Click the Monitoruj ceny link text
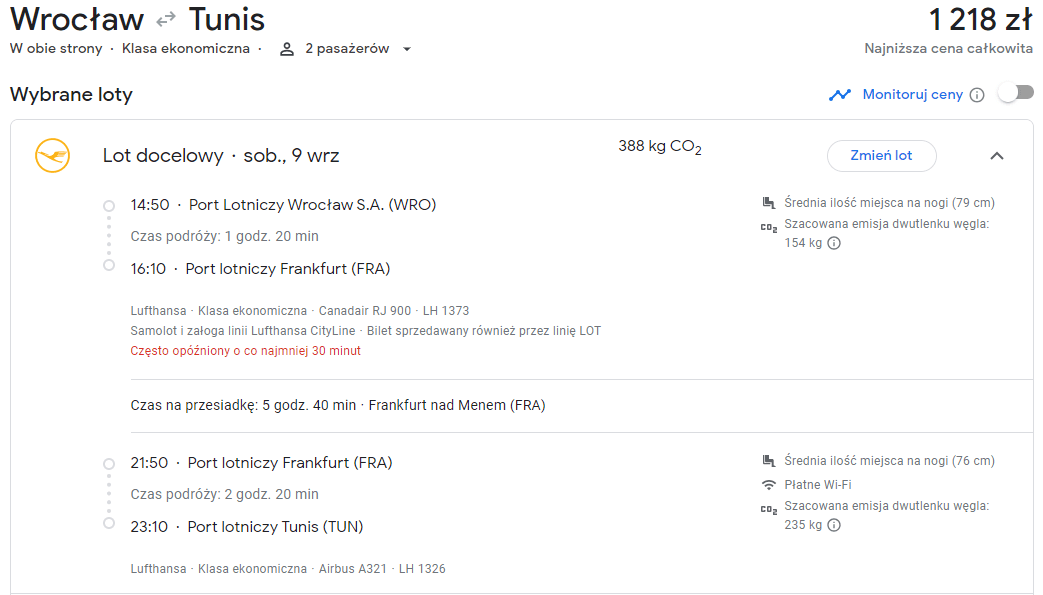 [912, 95]
